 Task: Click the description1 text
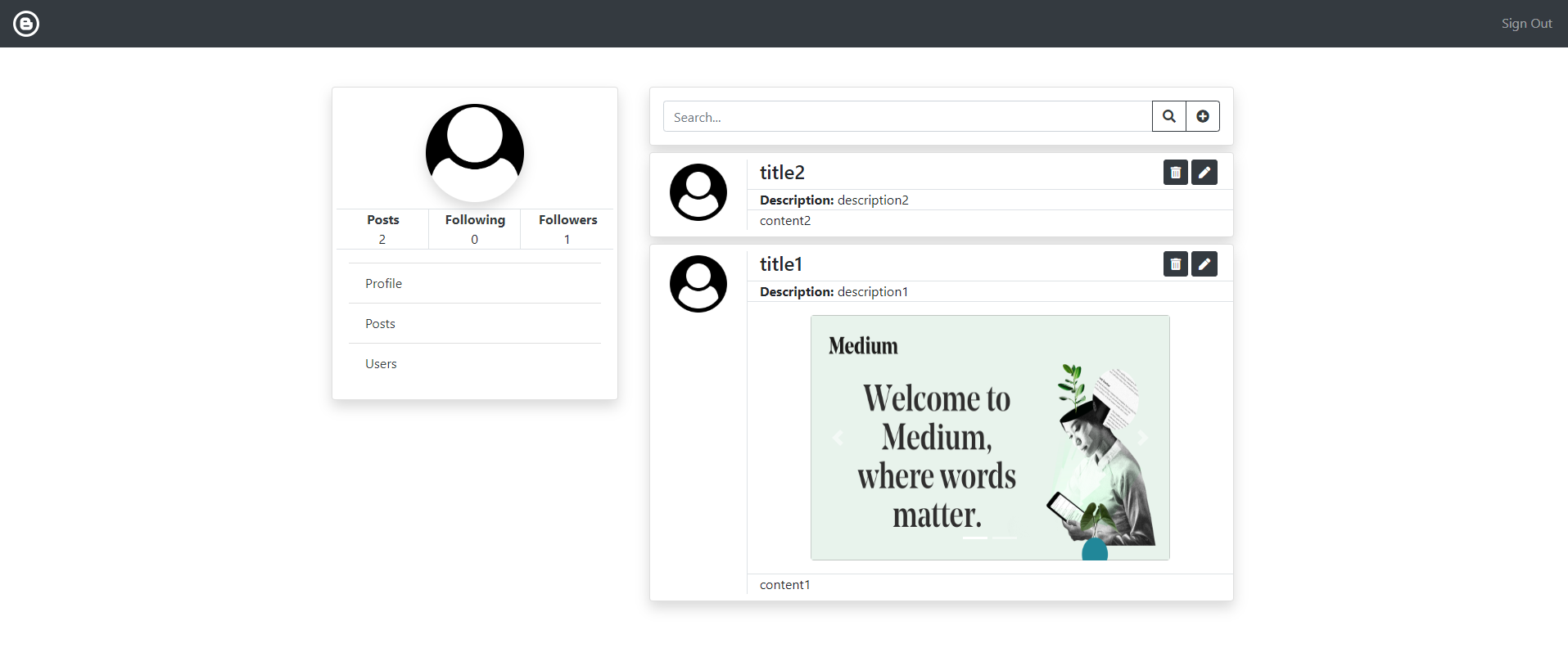point(873,292)
